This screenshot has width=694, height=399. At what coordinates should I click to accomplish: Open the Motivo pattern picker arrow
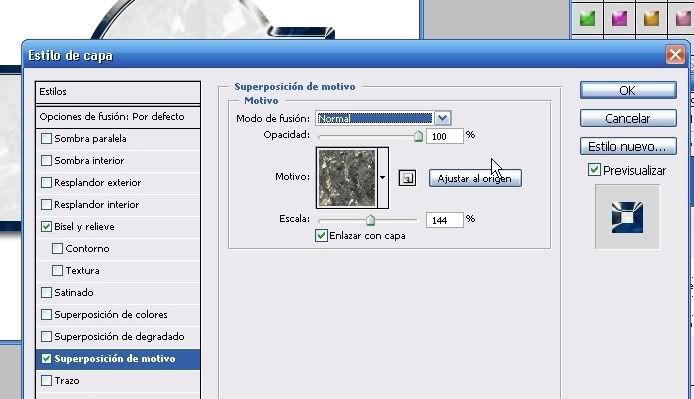pyautogui.click(x=382, y=178)
